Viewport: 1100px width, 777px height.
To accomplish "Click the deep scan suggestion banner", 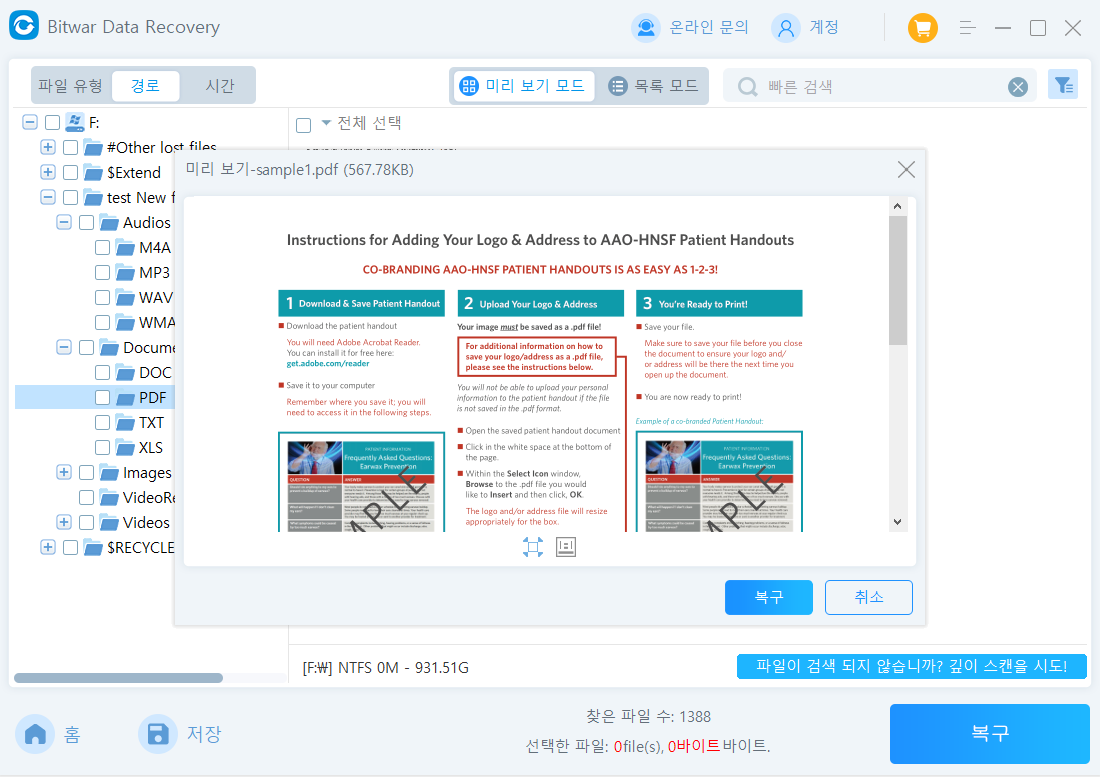I will point(911,666).
